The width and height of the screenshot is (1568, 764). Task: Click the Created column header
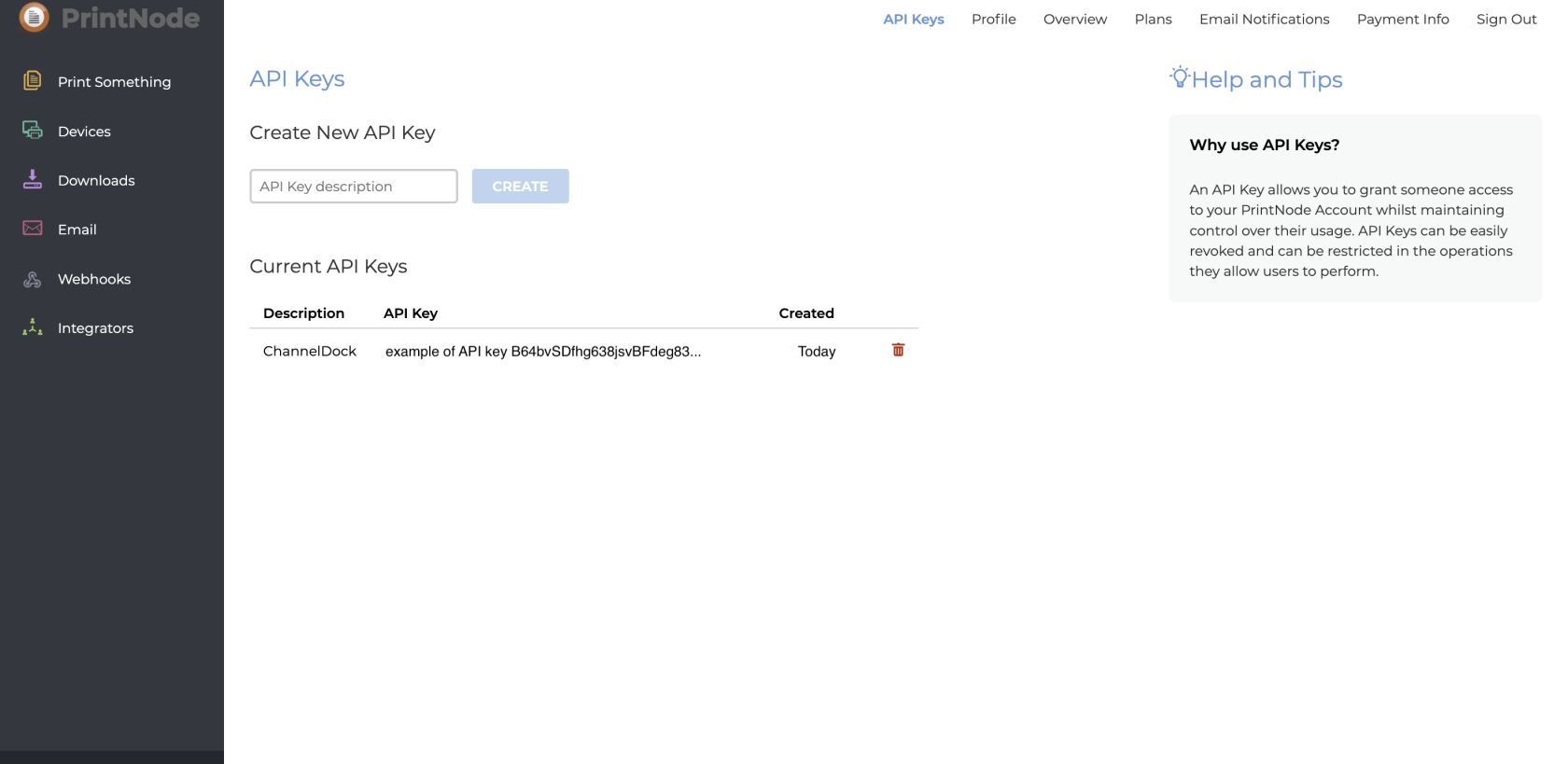pyautogui.click(x=806, y=313)
